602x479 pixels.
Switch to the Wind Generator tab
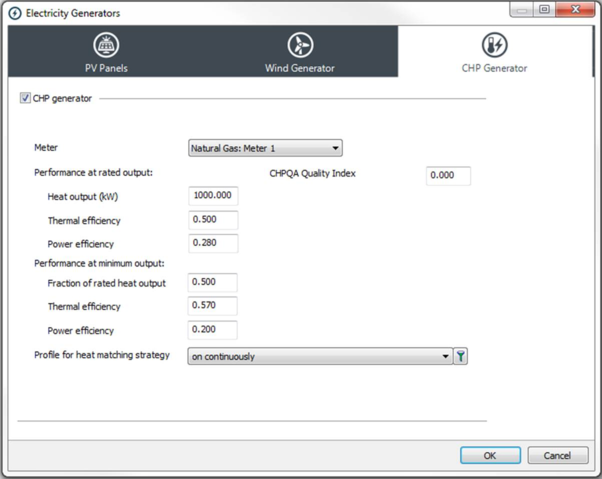(x=300, y=52)
